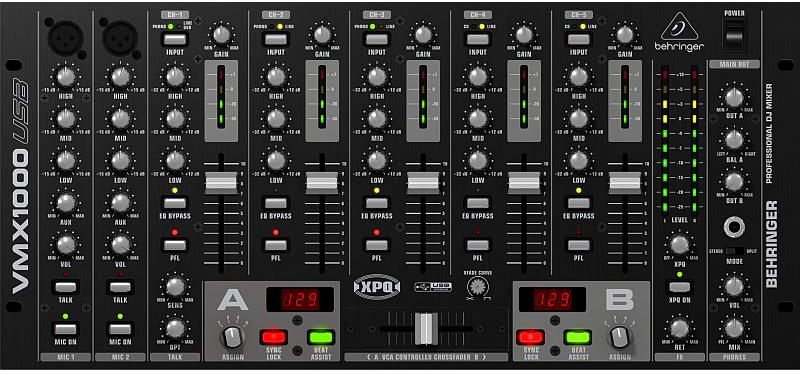800x375 pixels.
Task: Switch the phones MODE stereo/split selector
Action: coord(734,252)
